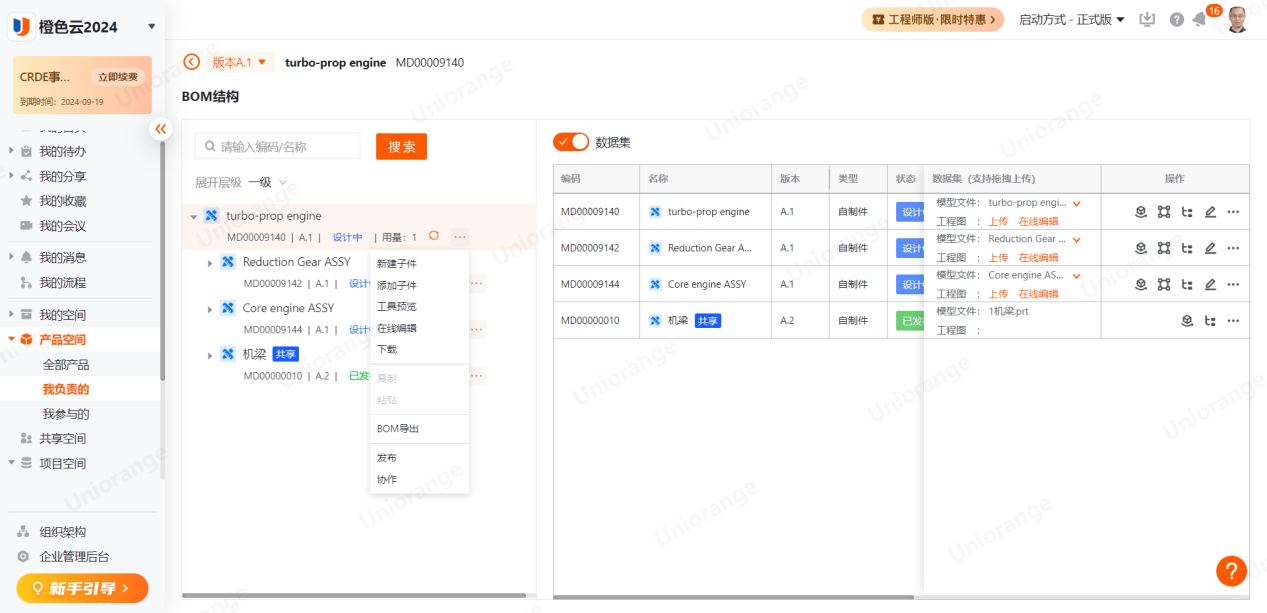
Task: Click edit pencil icon in Reduction Gear row
Action: (x=1210, y=248)
